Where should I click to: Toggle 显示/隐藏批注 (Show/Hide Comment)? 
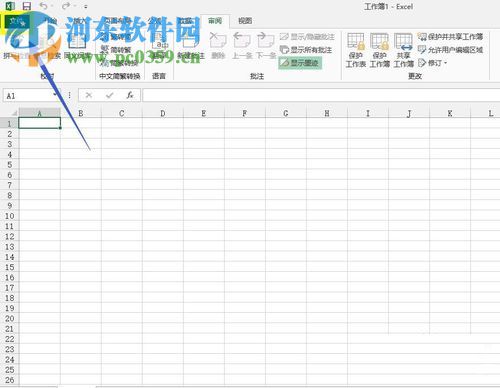(307, 37)
